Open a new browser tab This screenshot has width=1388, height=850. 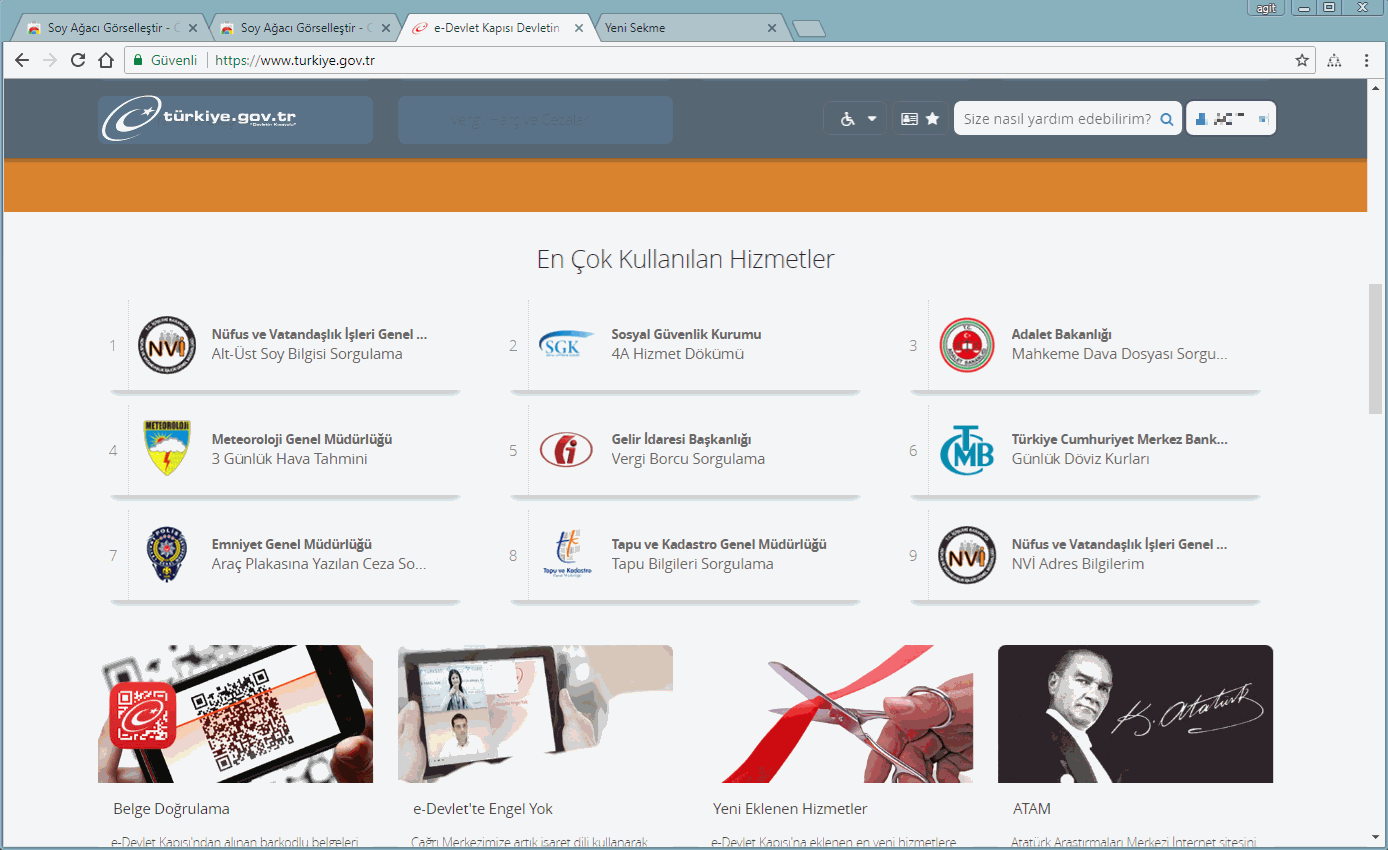coord(808,29)
